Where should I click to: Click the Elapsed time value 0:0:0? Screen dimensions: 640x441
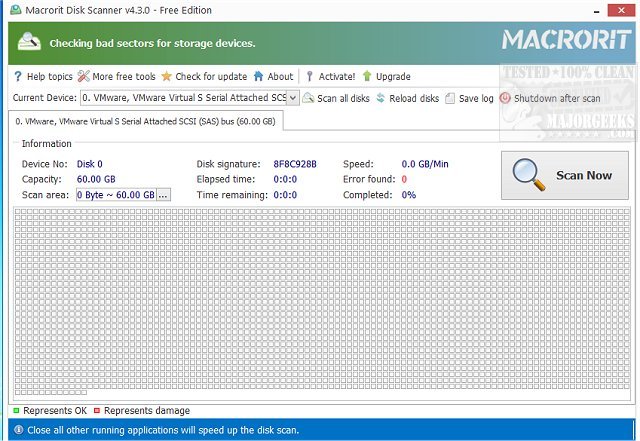pos(285,179)
